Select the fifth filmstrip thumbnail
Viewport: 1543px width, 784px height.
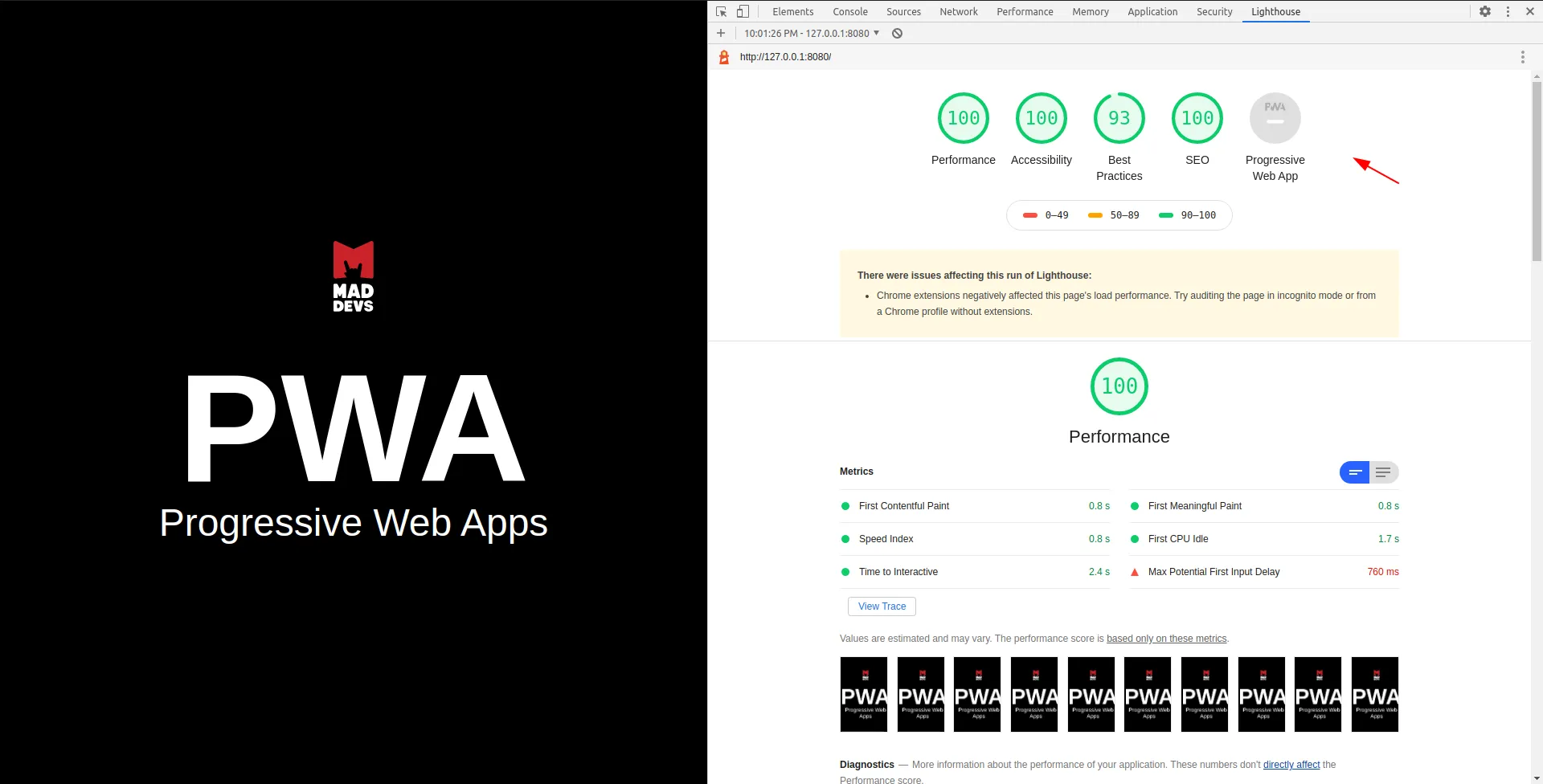point(1091,695)
